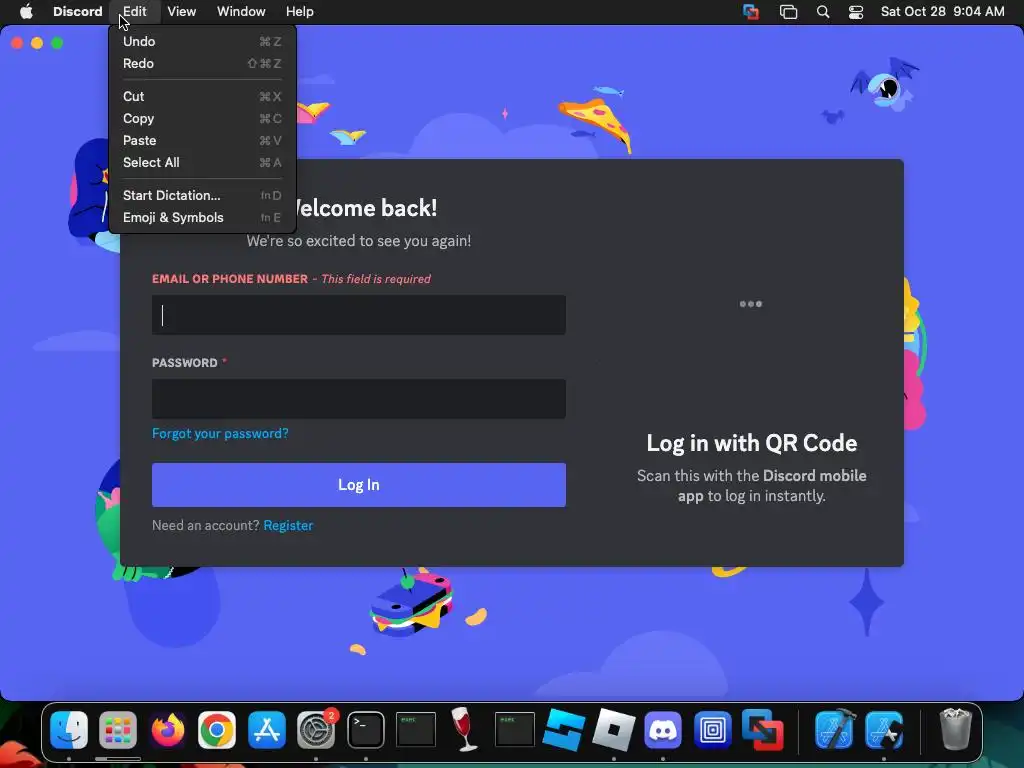Choose Redo from the Edit menu
This screenshot has height=768, width=1024.
[202, 63]
